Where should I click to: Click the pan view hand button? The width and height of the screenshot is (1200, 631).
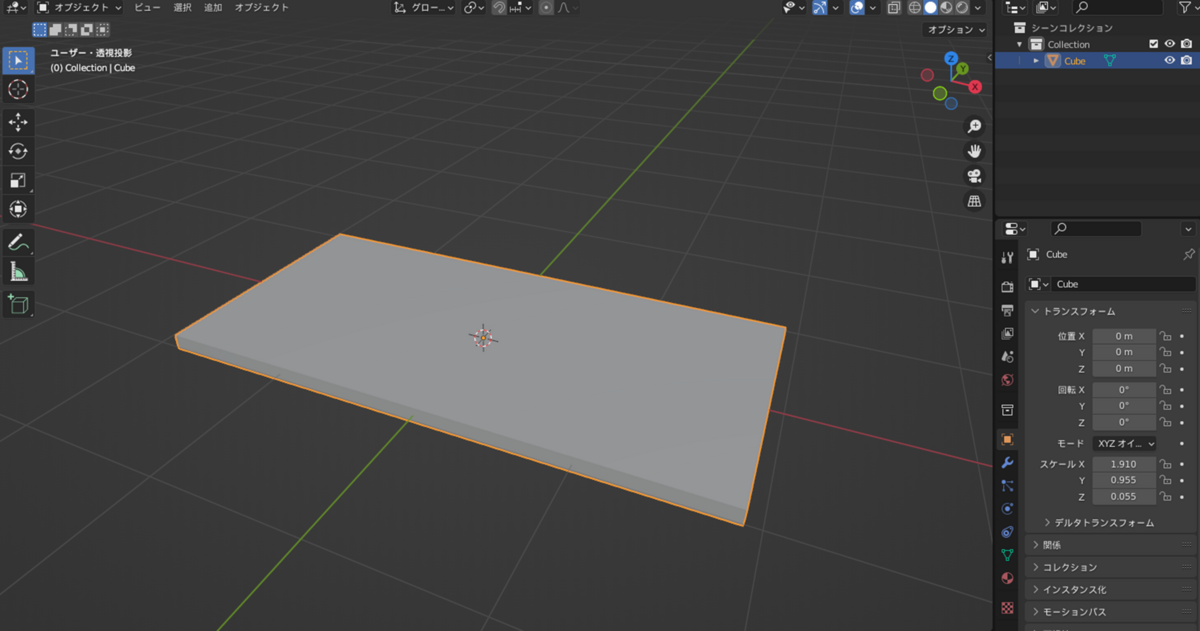click(974, 151)
